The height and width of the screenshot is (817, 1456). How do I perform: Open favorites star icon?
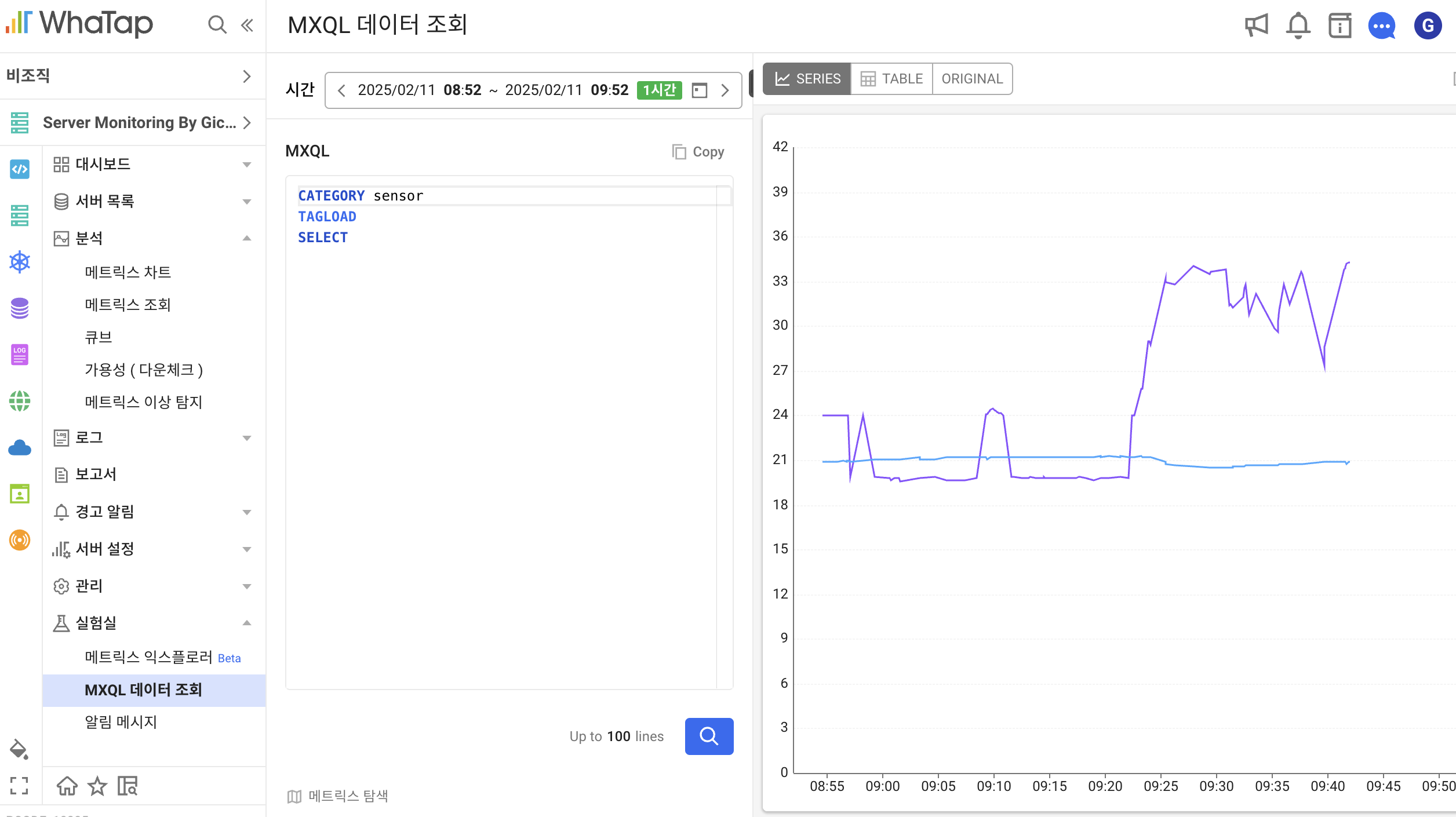[97, 786]
